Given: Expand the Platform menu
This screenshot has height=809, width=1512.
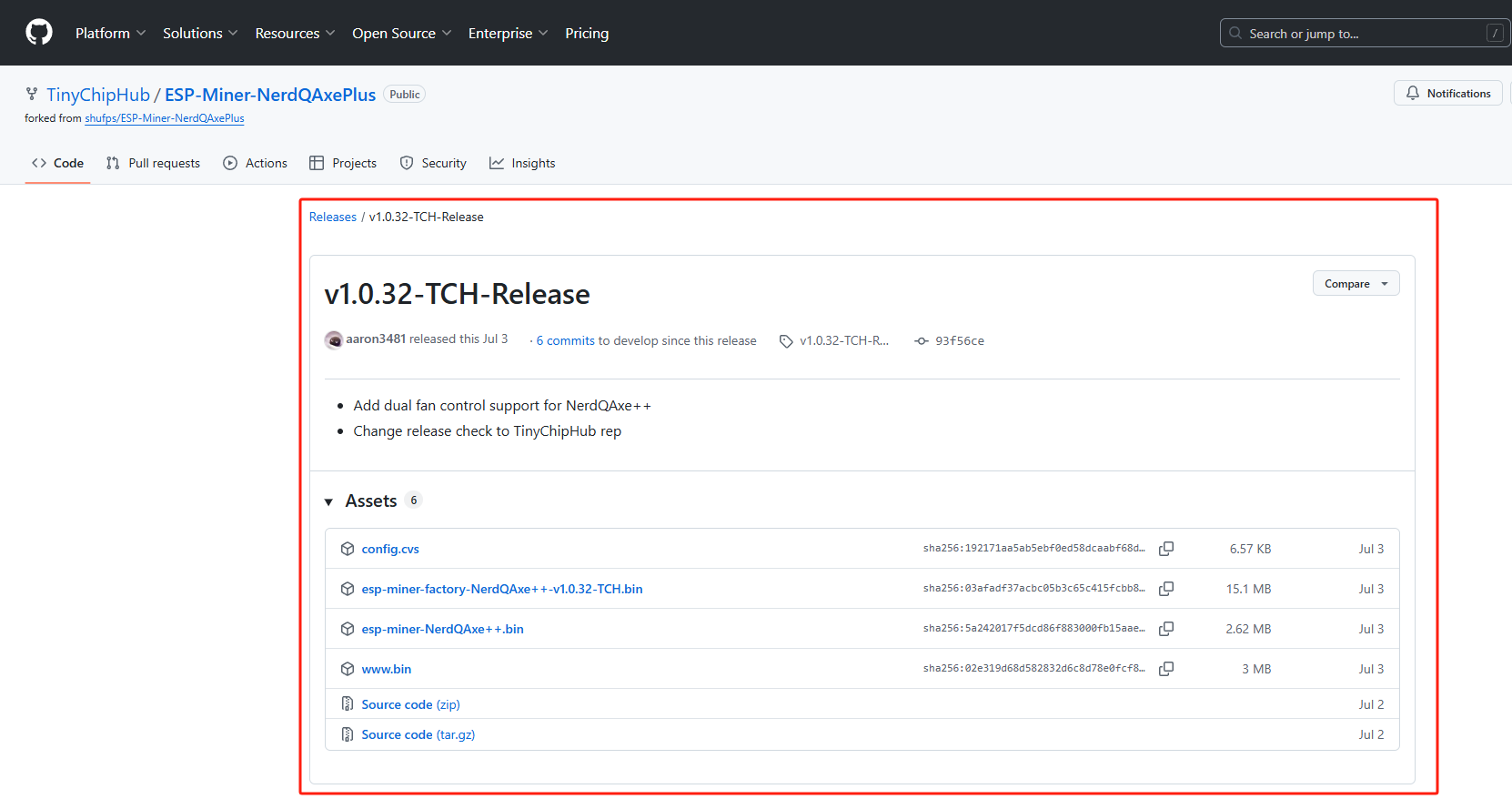Looking at the screenshot, I should [x=110, y=34].
